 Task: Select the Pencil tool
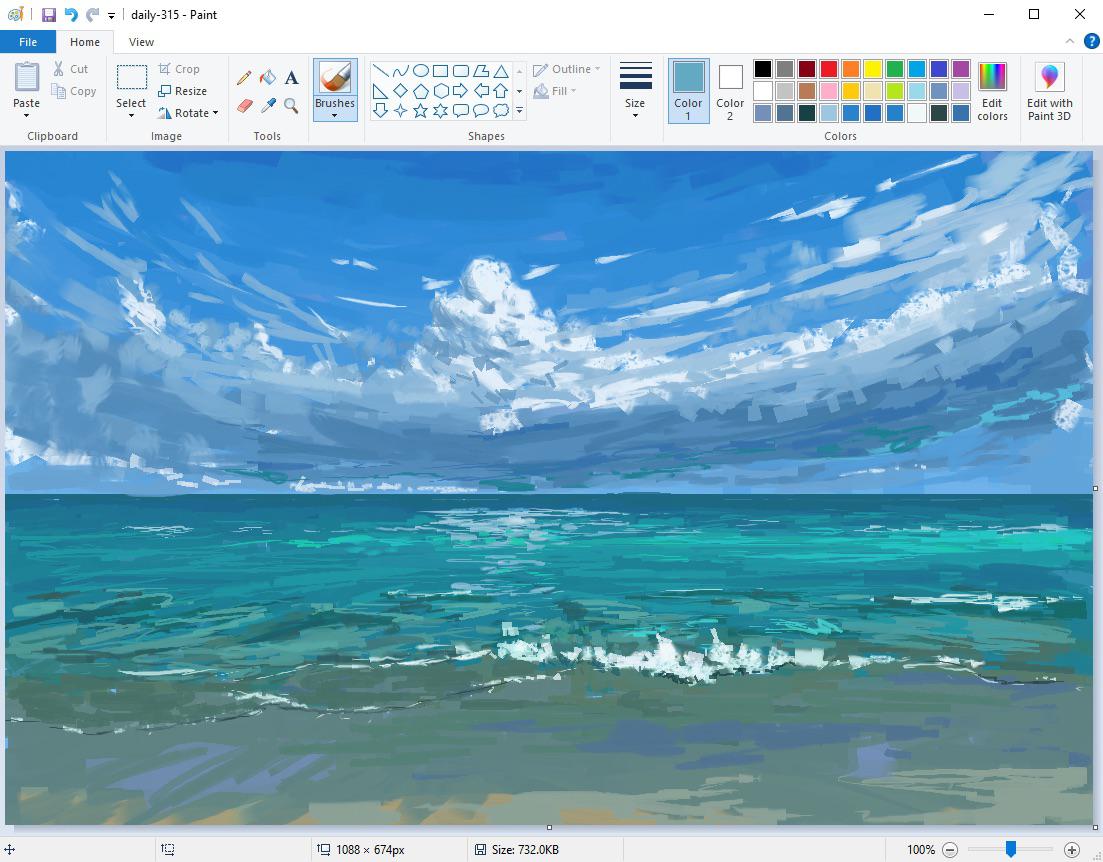pyautogui.click(x=244, y=75)
